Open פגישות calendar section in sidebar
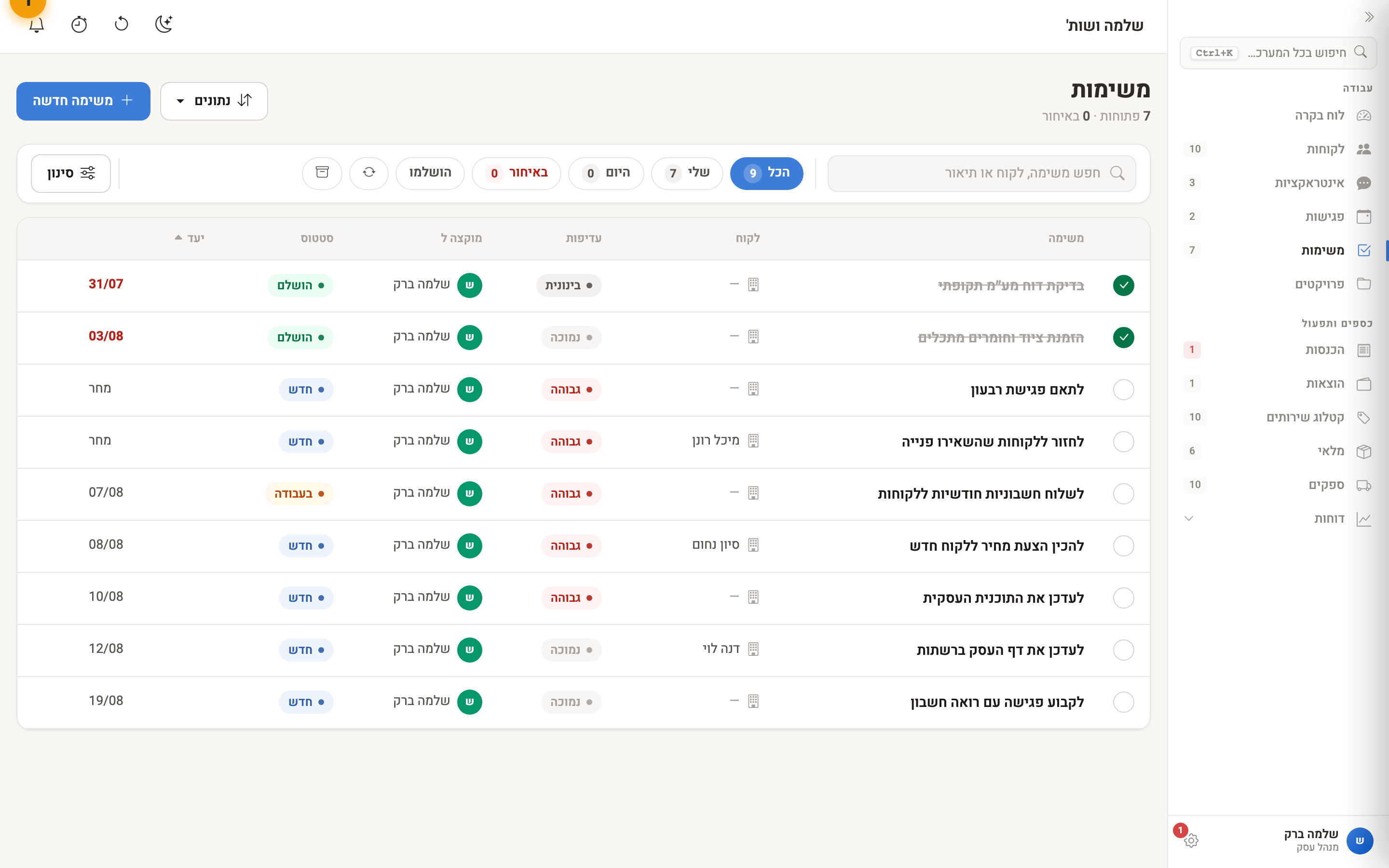This screenshot has width=1389, height=868. pyautogui.click(x=1279, y=217)
